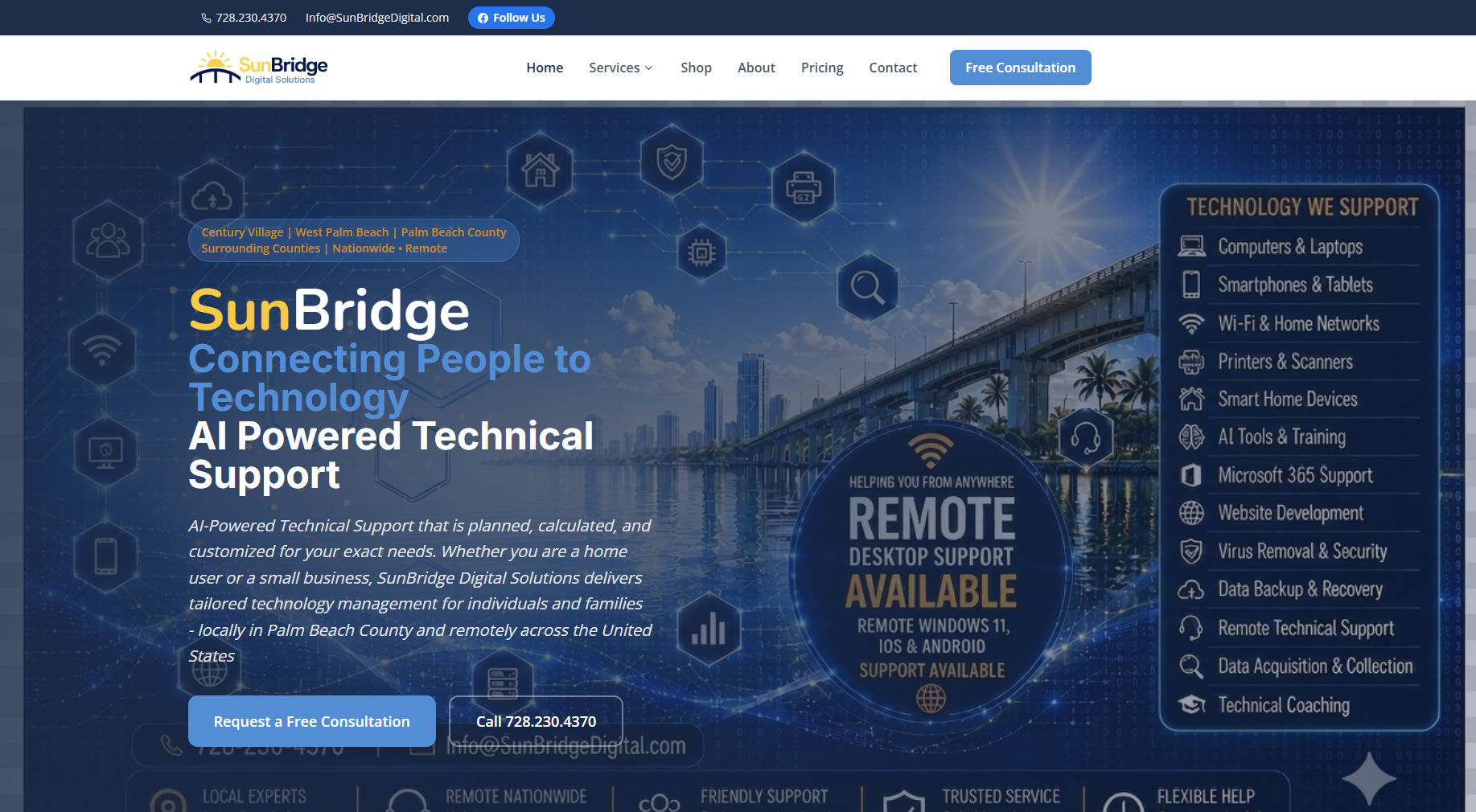Go to the Contact page
This screenshot has width=1476, height=812.
click(893, 68)
